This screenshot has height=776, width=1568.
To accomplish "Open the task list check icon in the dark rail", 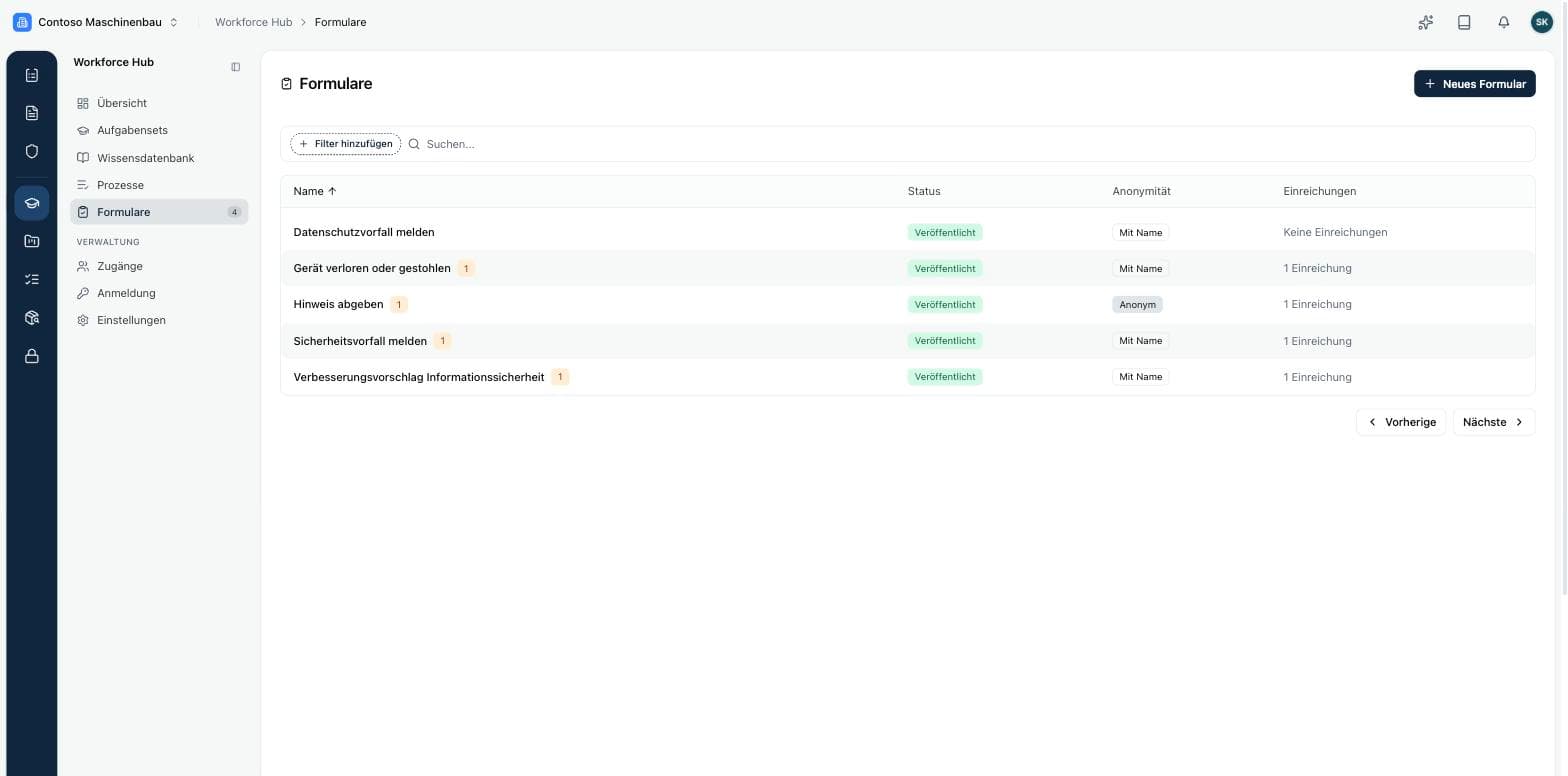I will (x=31, y=280).
